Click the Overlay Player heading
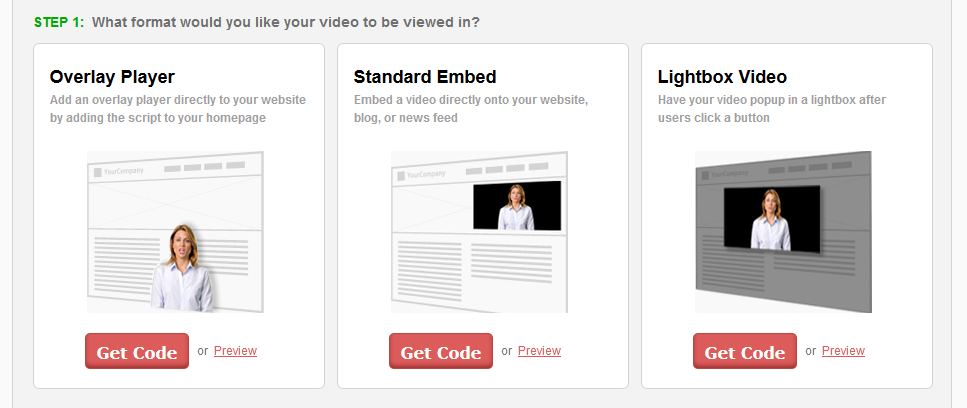This screenshot has width=967, height=408. pos(112,77)
